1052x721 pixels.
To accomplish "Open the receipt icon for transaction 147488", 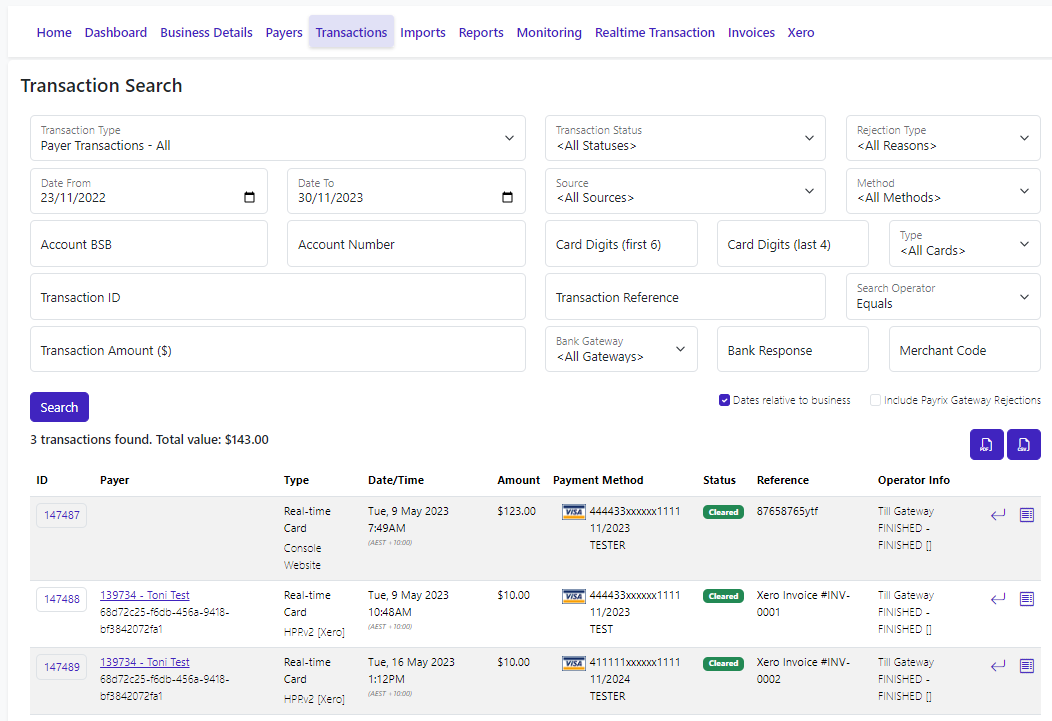I will [1026, 599].
